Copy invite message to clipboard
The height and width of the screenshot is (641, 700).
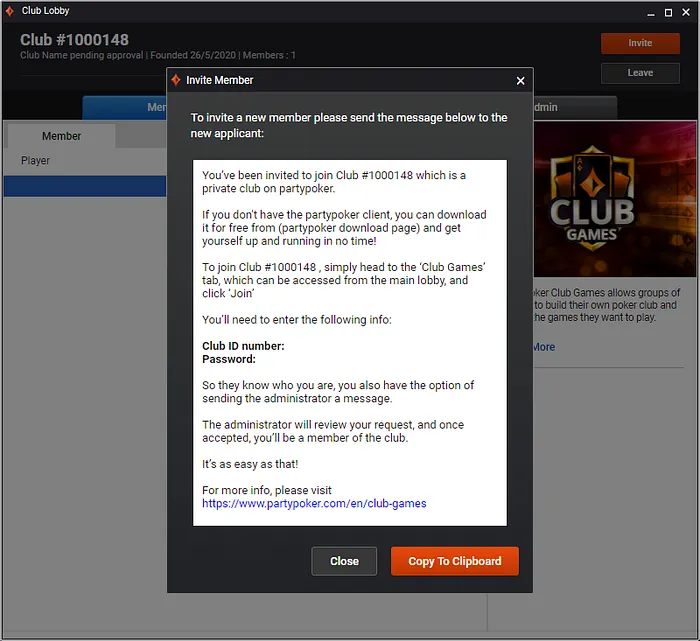454,561
